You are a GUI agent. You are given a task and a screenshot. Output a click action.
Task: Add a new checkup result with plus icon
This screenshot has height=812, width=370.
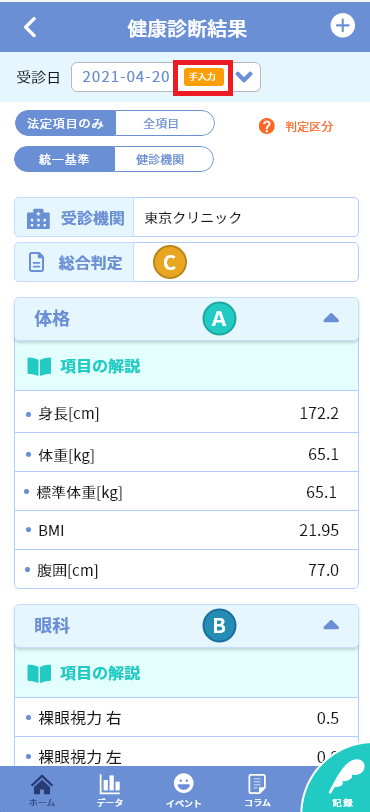tap(343, 26)
